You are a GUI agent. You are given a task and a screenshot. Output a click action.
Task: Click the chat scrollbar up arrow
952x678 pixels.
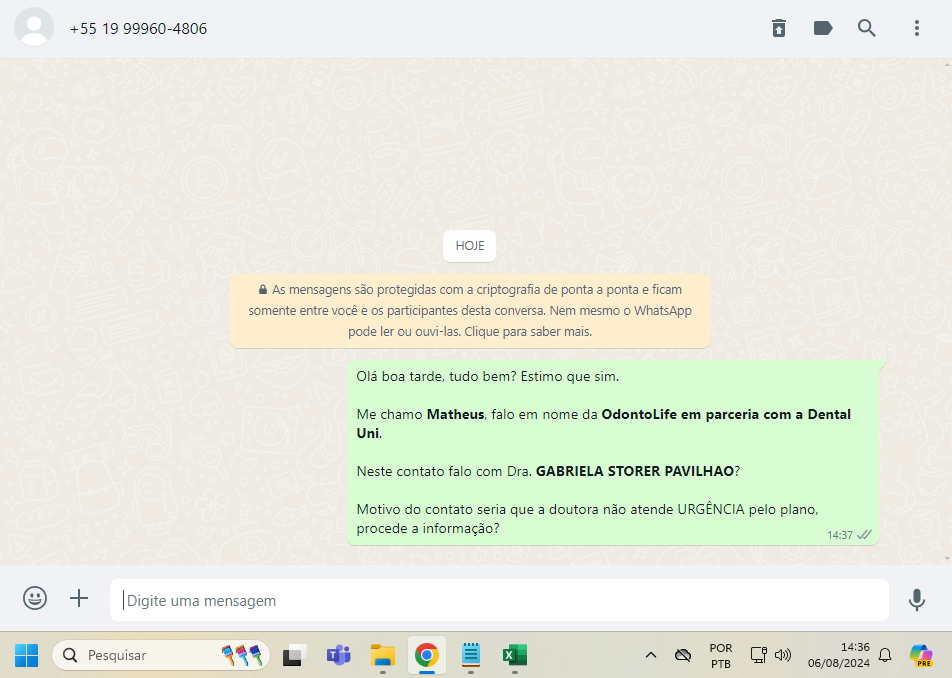point(948,64)
